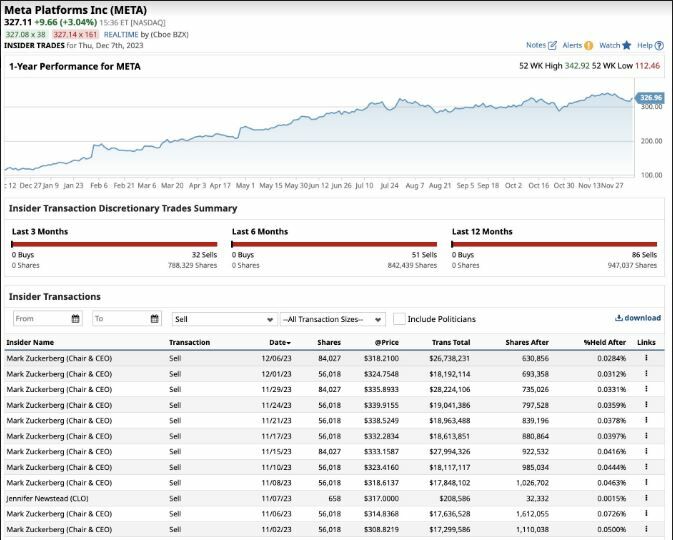Open calendar picker in To date field

coord(154,319)
